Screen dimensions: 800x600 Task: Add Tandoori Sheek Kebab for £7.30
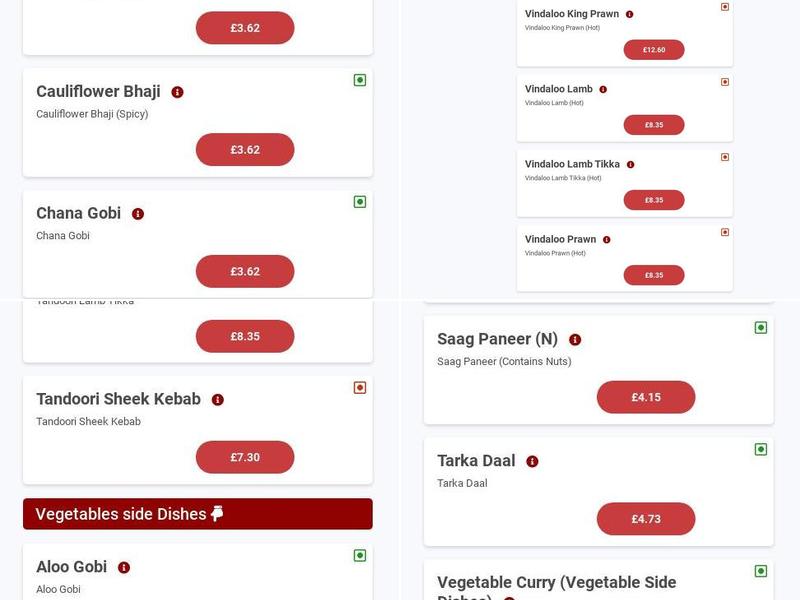point(246,455)
